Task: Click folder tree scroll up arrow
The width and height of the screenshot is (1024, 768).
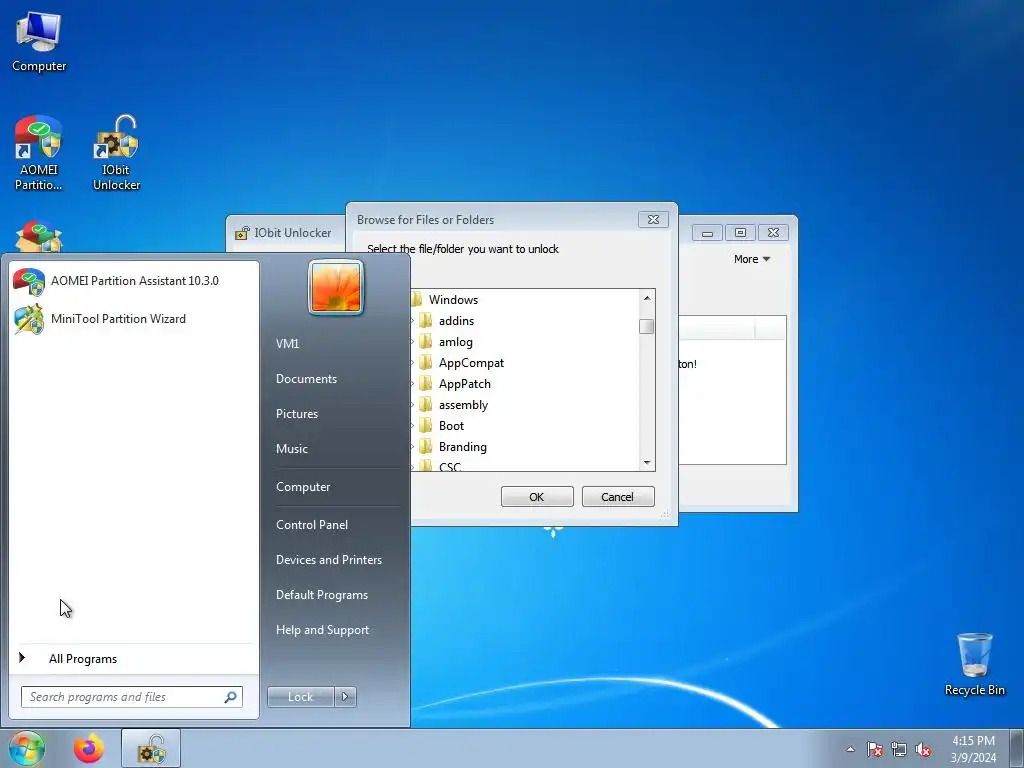Action: pyautogui.click(x=647, y=298)
